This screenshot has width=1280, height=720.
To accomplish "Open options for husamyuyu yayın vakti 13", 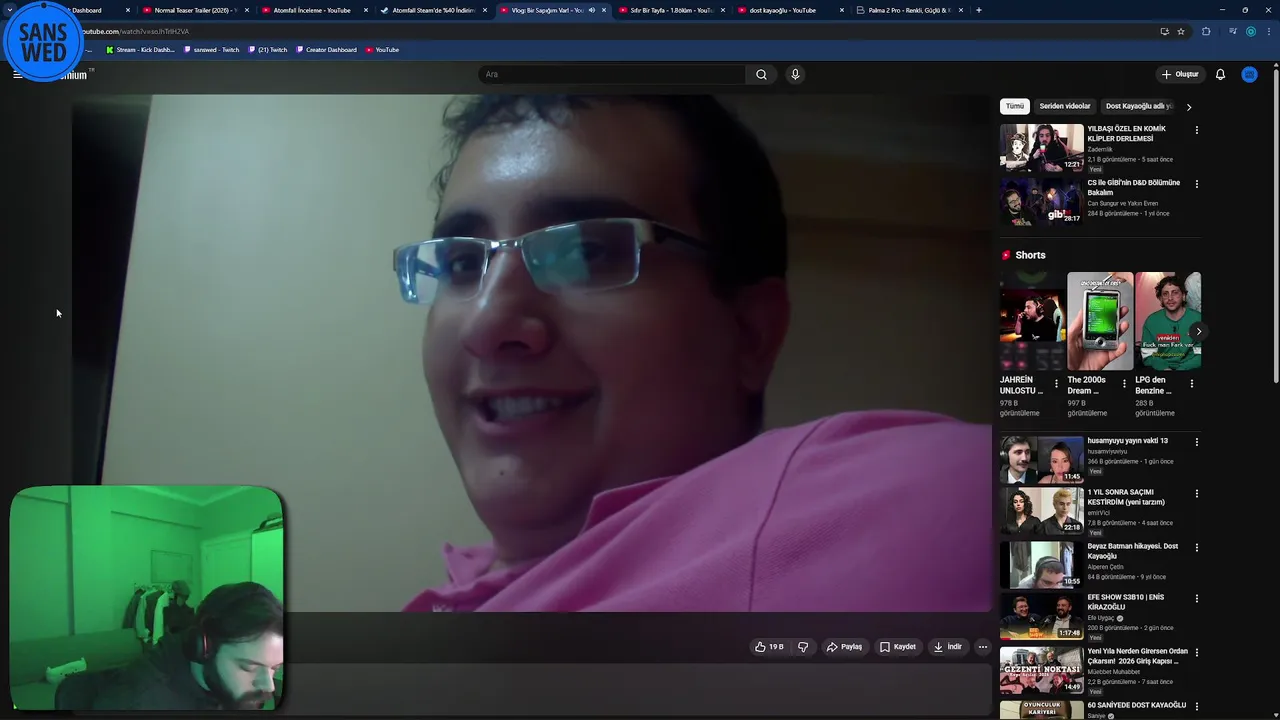I will [1196, 442].
